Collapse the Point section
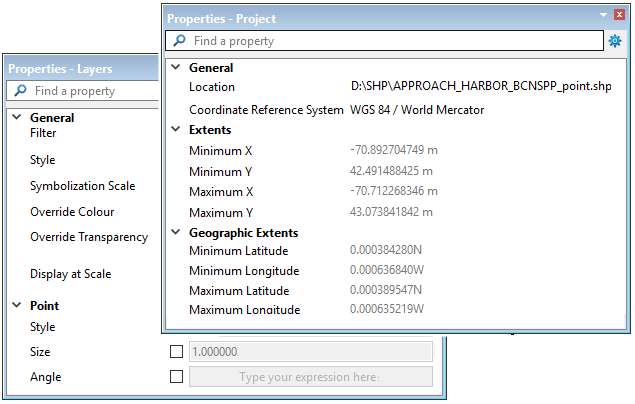Screen dimensions: 635x404 [x=17, y=306]
